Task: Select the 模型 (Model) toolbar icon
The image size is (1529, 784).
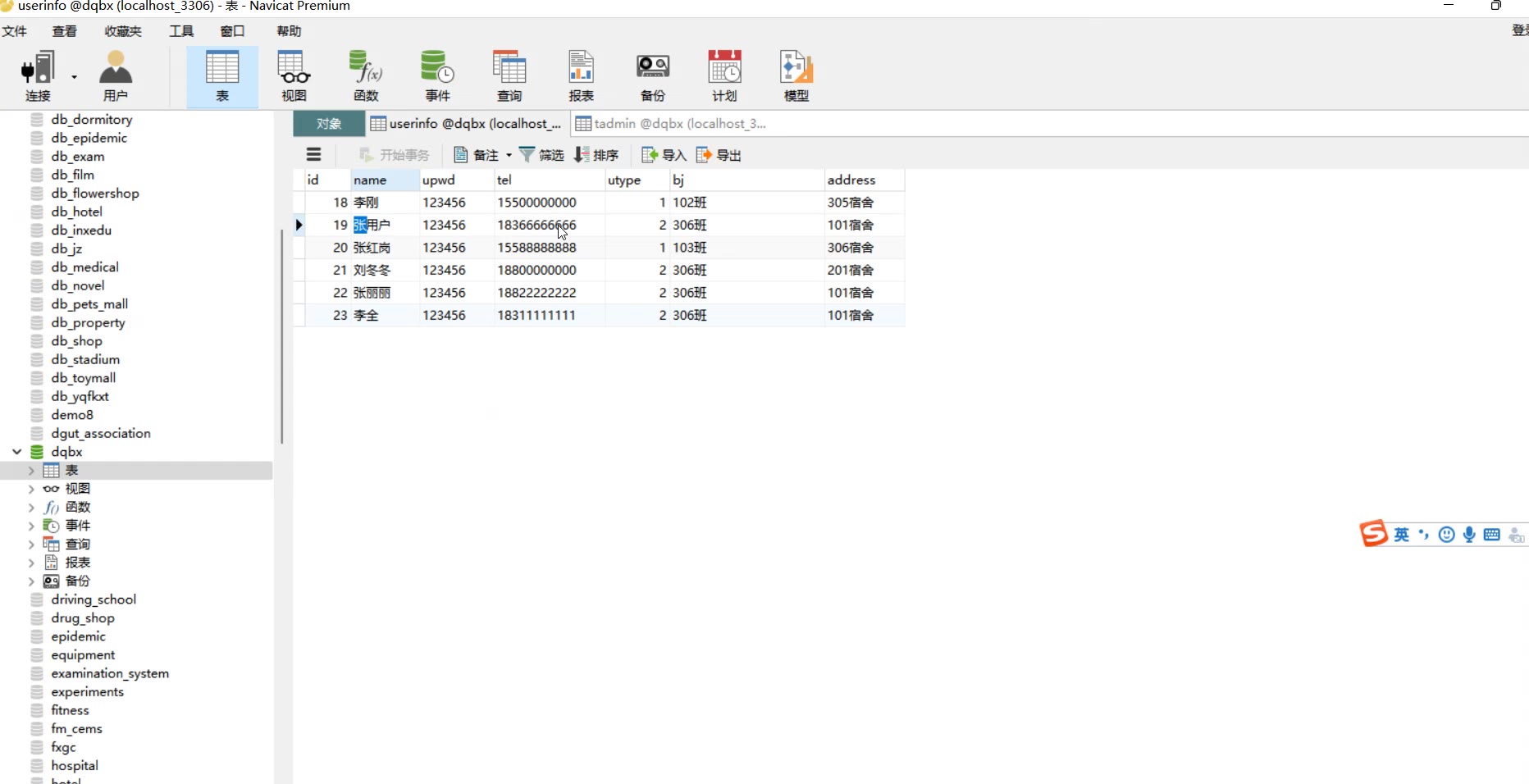Action: [796, 76]
